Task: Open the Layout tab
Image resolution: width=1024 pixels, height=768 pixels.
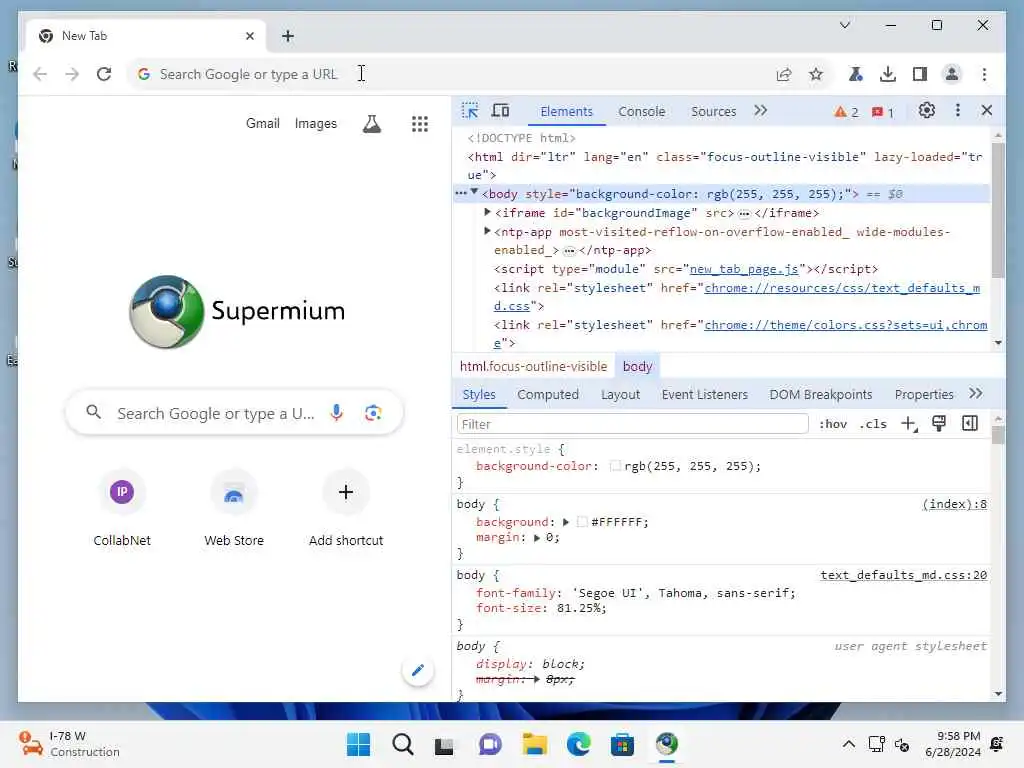Action: [620, 394]
